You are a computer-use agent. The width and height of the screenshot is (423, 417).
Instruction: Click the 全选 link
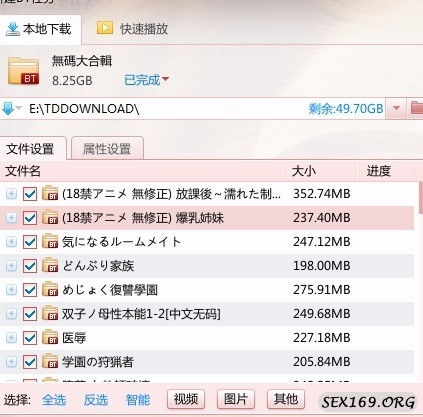[54, 400]
